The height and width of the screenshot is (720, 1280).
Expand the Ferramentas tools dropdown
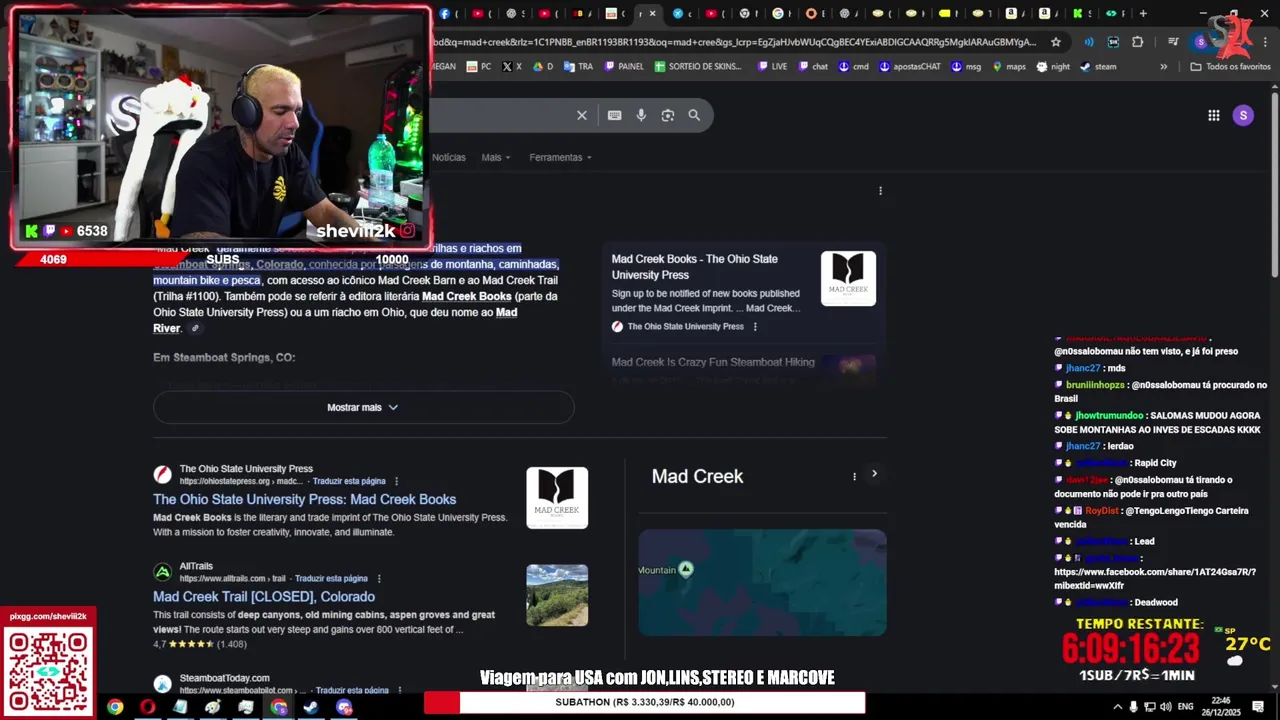pyautogui.click(x=560, y=157)
